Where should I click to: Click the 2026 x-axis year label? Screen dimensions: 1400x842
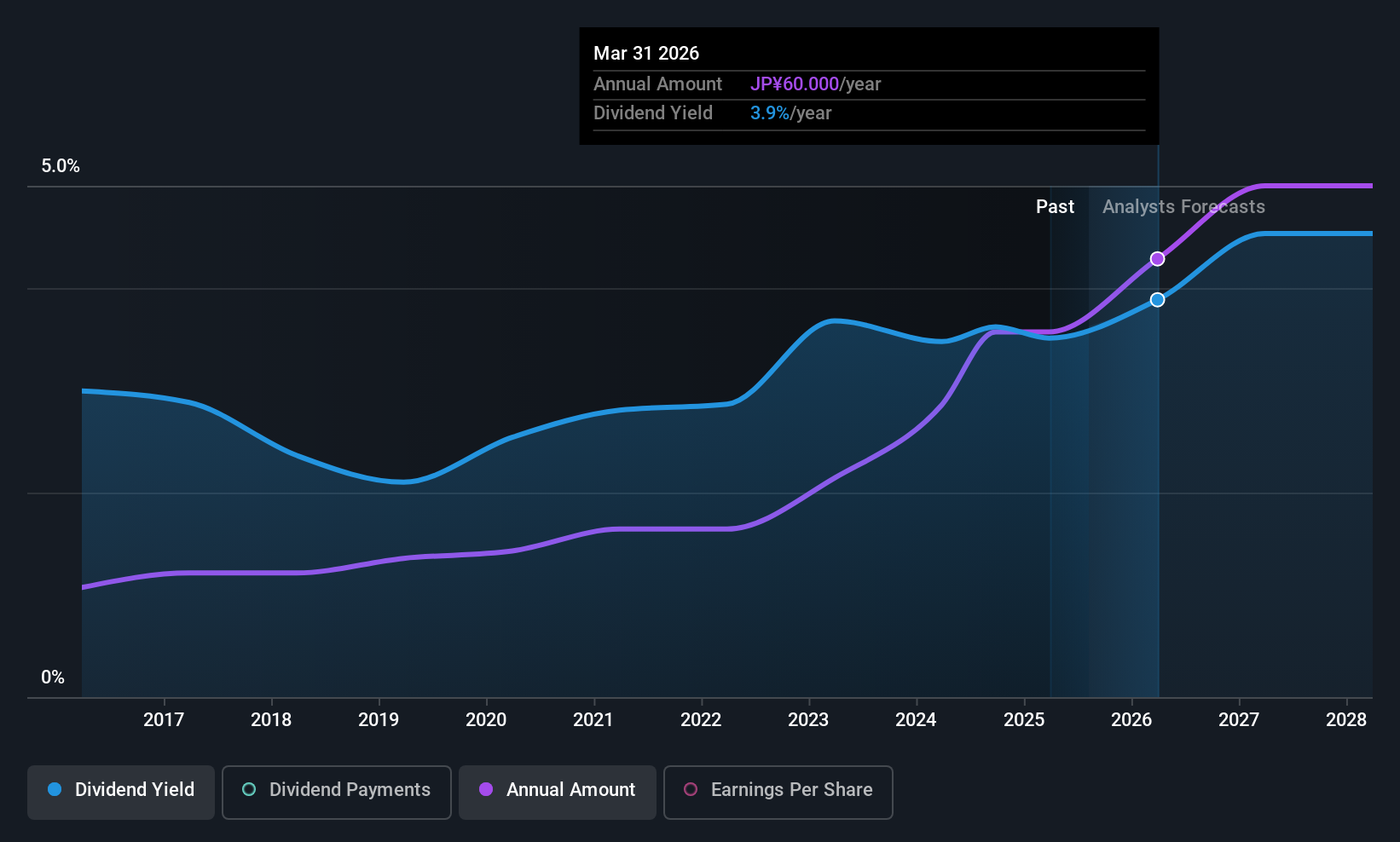pos(1131,720)
